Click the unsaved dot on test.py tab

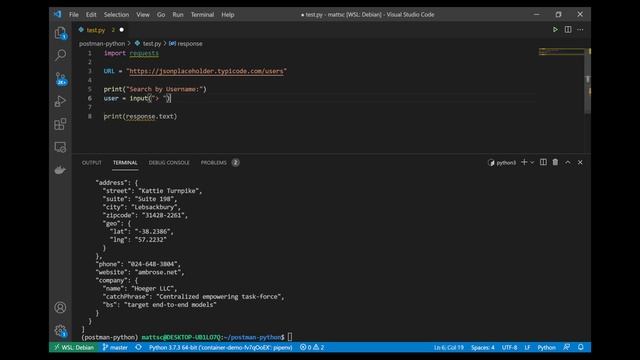click(122, 30)
